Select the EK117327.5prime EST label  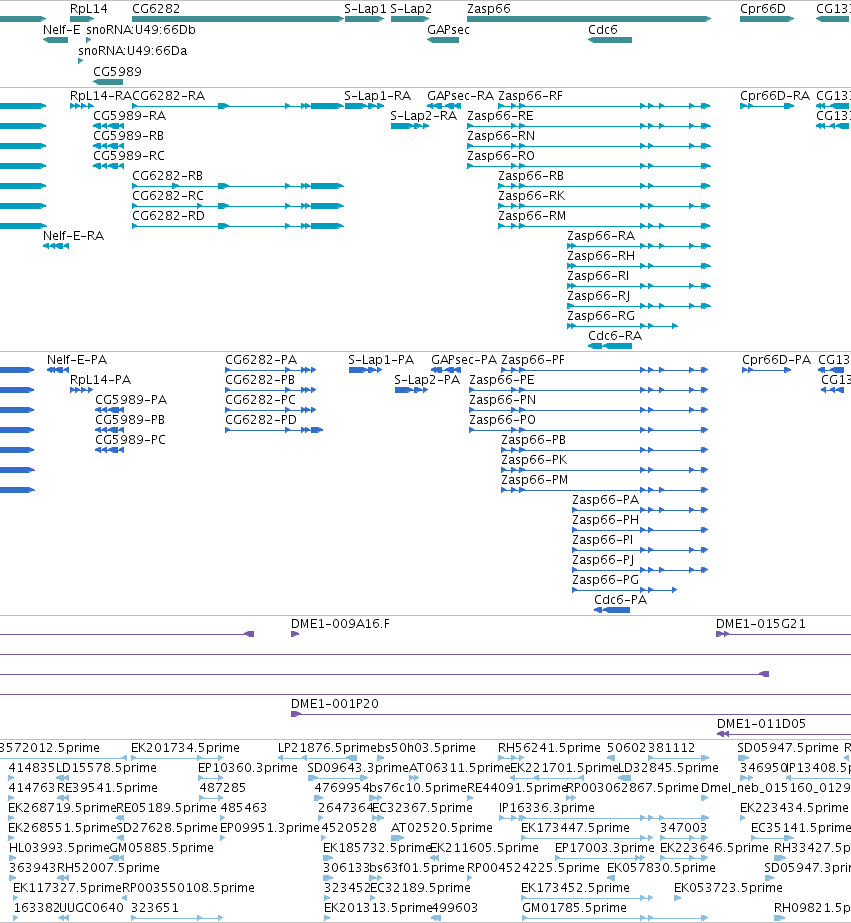pyautogui.click(x=67, y=888)
